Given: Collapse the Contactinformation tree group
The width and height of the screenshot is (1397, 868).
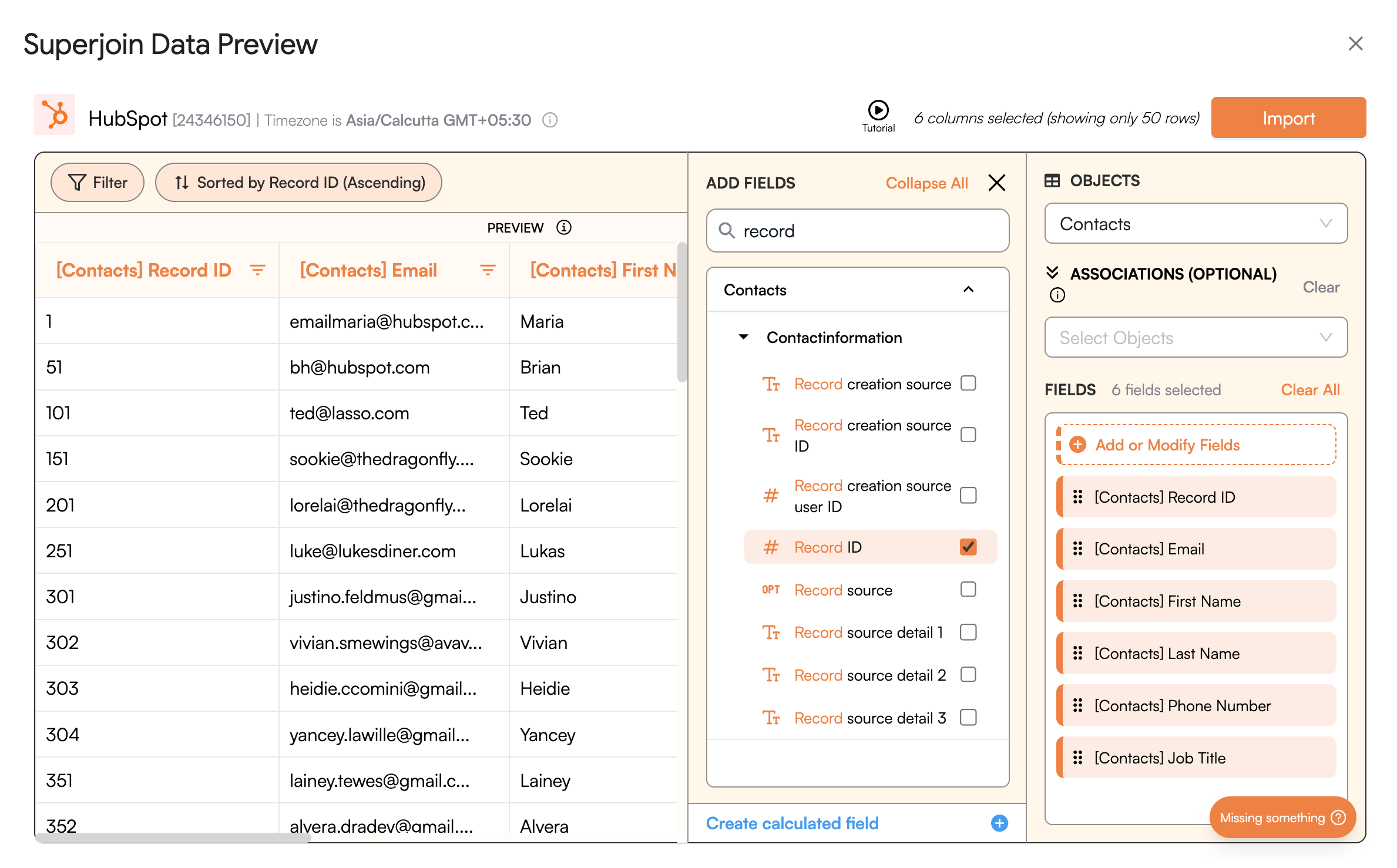Looking at the screenshot, I should [x=743, y=337].
